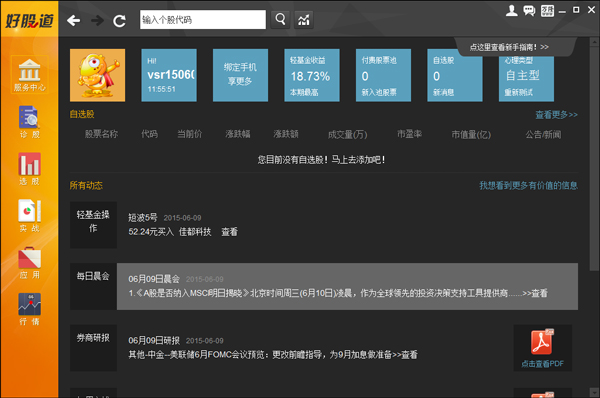
Task: Click the 佳都科技 stock name
Action: (195, 232)
